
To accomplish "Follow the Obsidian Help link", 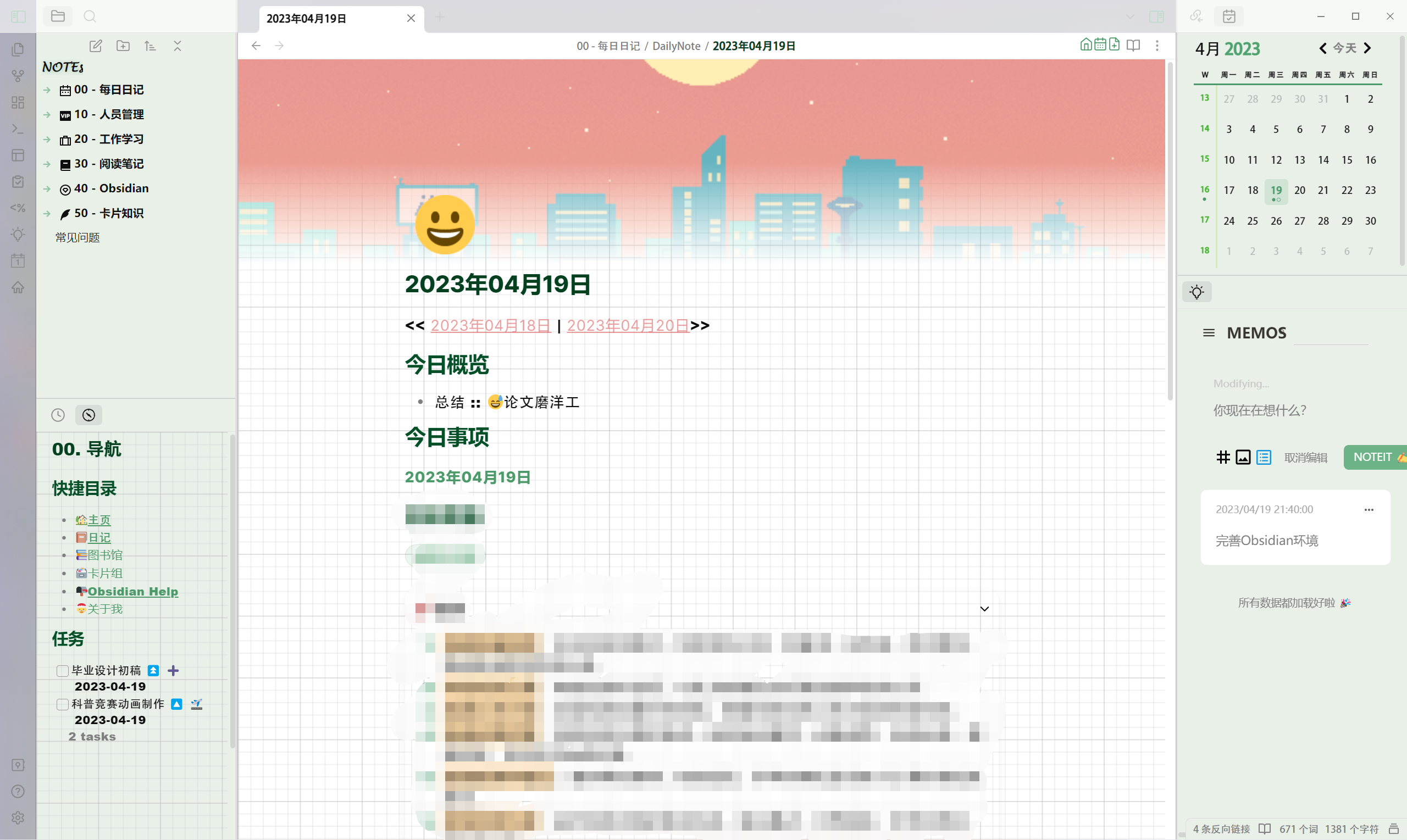I will [132, 591].
